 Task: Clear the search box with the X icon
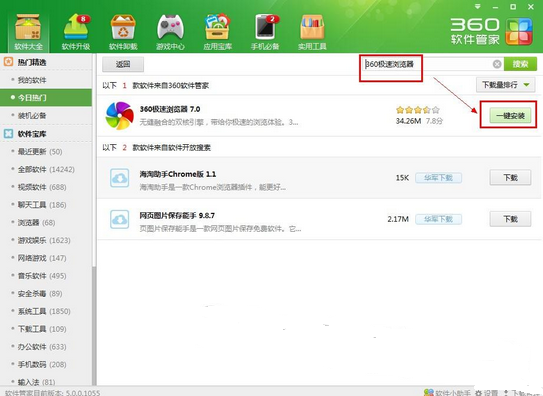tap(497, 64)
